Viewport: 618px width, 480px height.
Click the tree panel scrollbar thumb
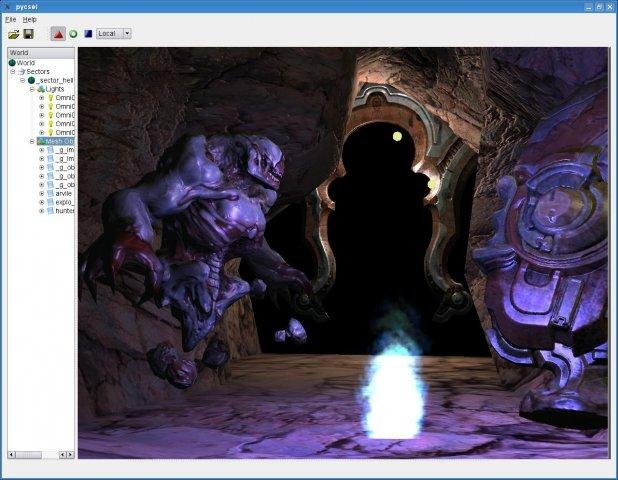[28, 455]
